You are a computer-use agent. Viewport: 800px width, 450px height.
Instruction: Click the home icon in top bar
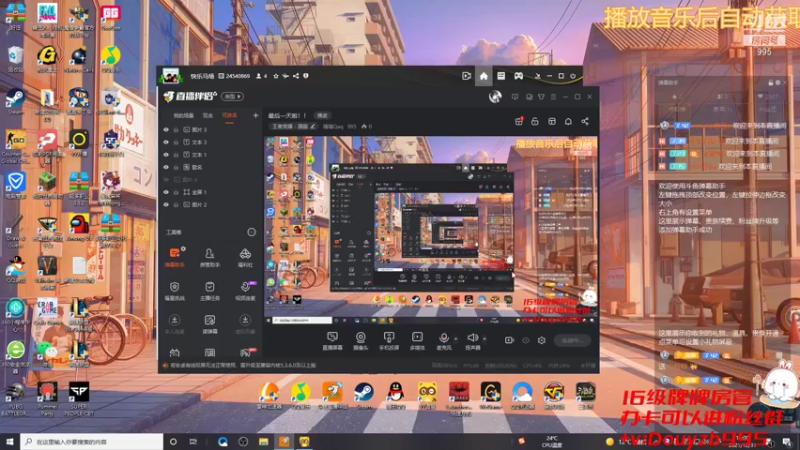[483, 76]
